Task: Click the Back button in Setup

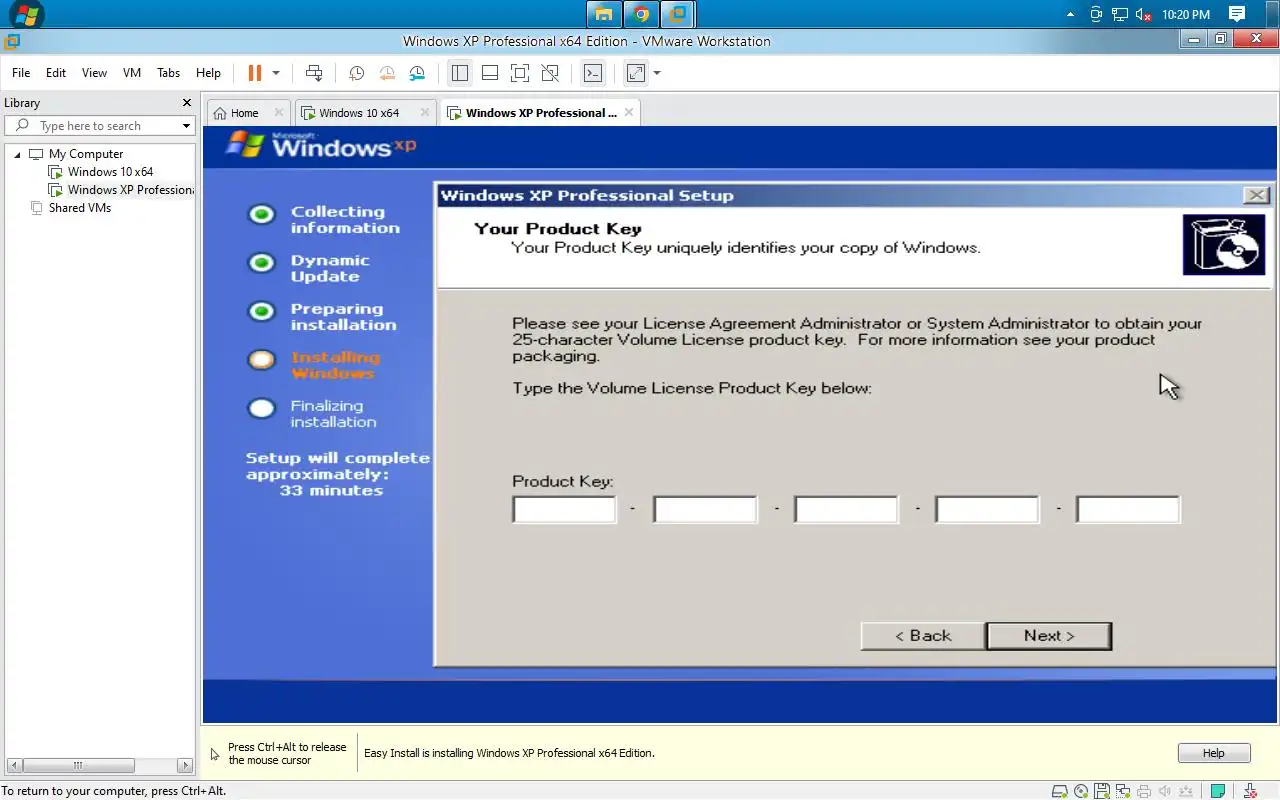Action: 923,636
